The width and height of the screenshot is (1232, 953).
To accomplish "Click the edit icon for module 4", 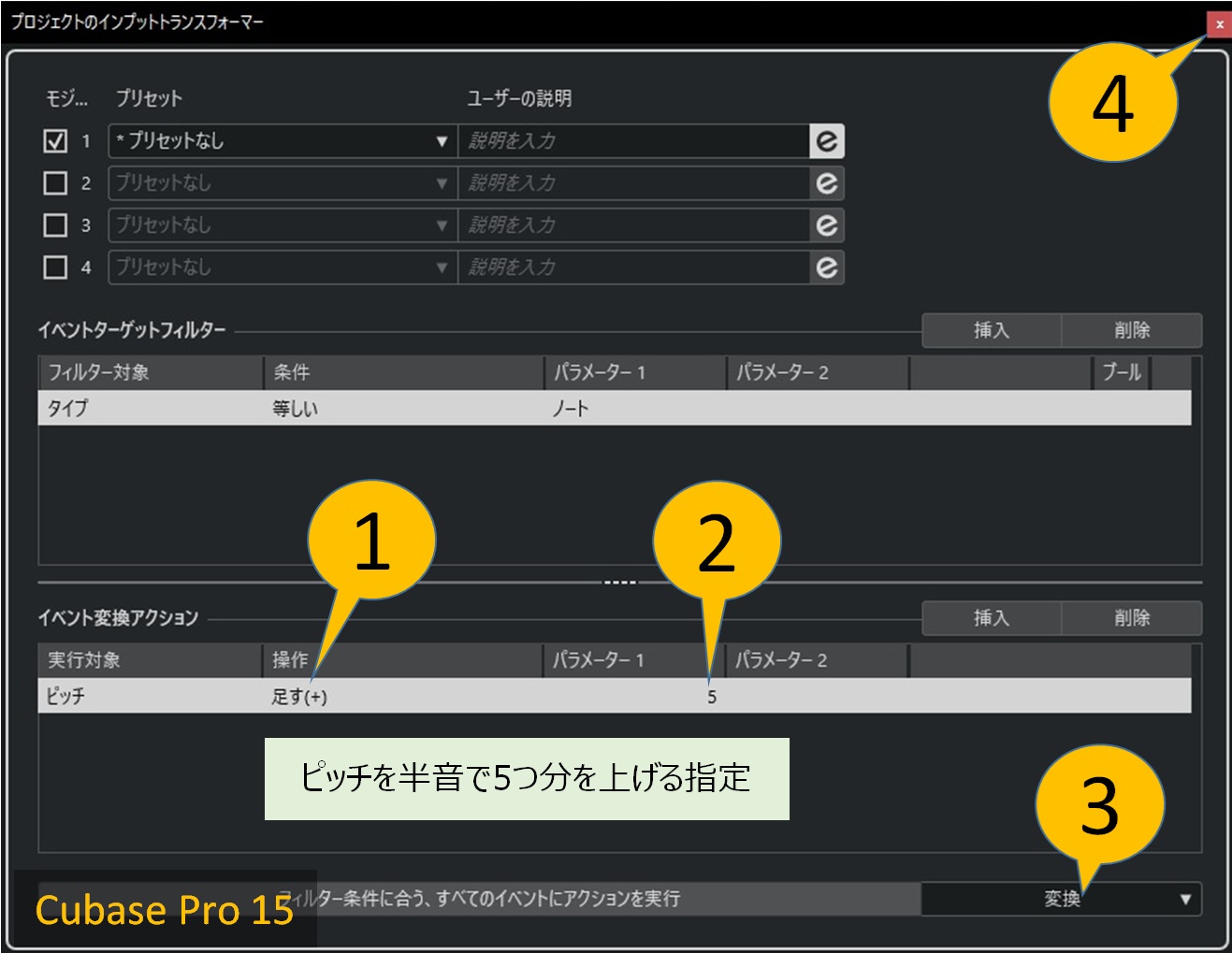I will (x=826, y=267).
